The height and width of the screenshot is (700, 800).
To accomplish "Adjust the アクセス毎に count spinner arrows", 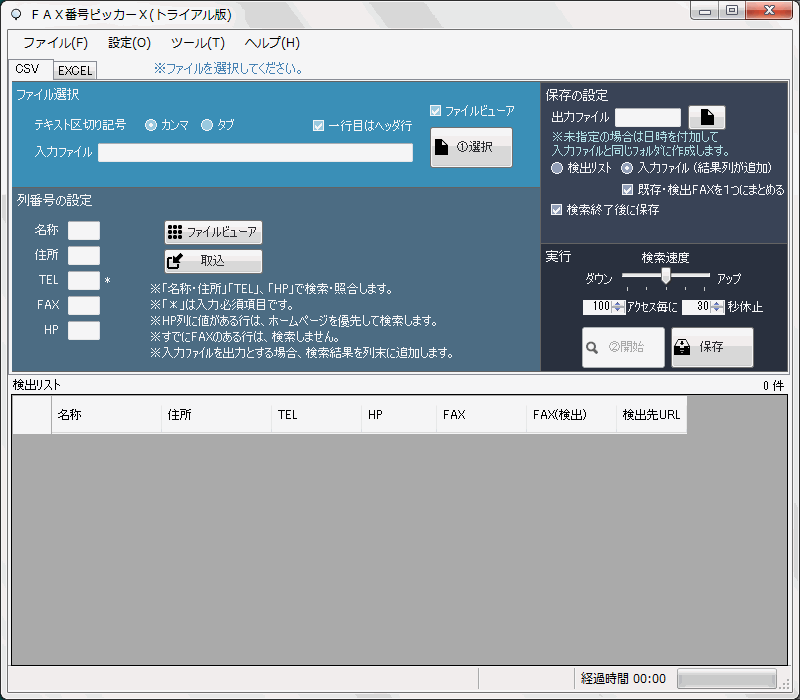I will (618, 307).
